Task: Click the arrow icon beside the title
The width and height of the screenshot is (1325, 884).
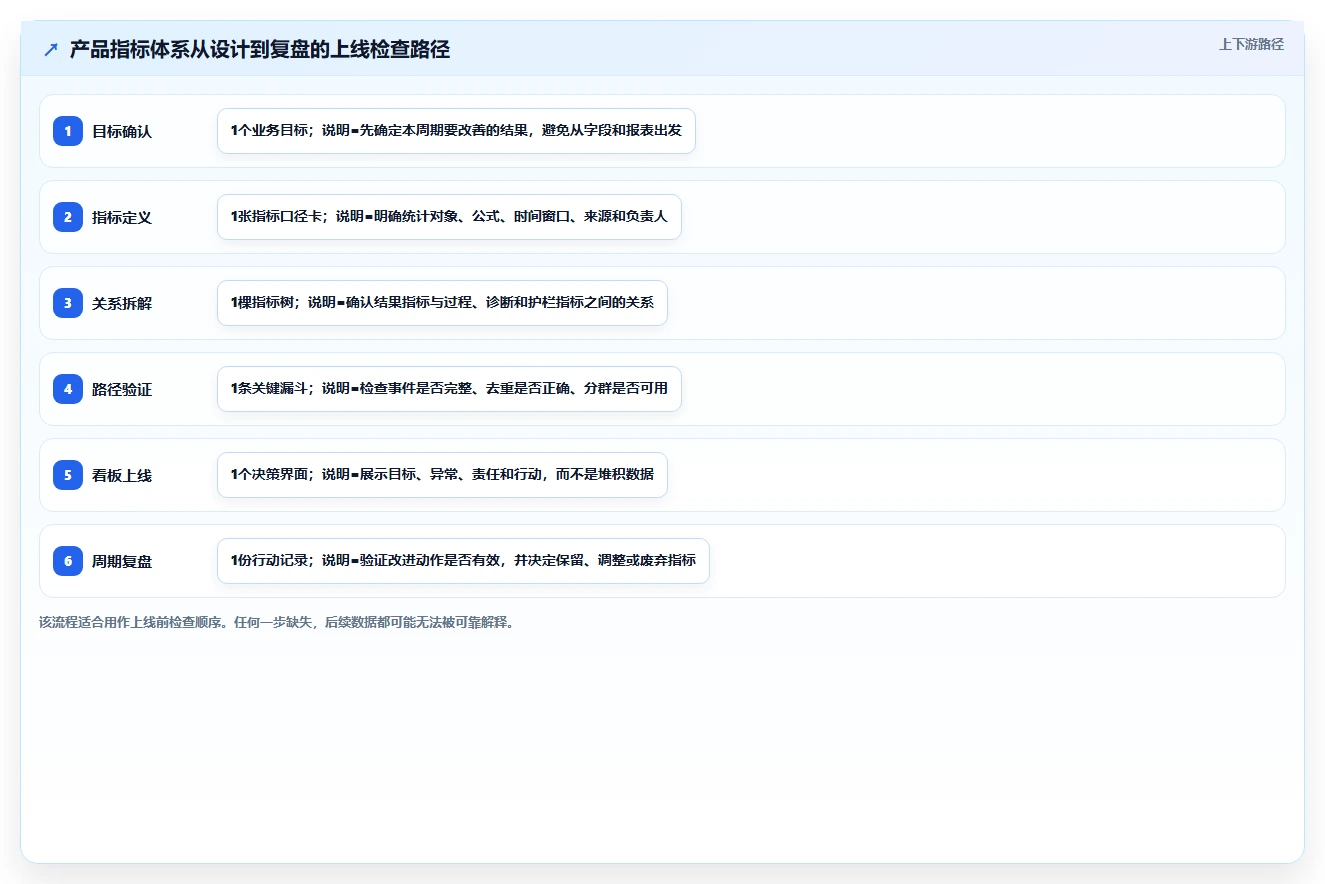Action: tap(51, 50)
